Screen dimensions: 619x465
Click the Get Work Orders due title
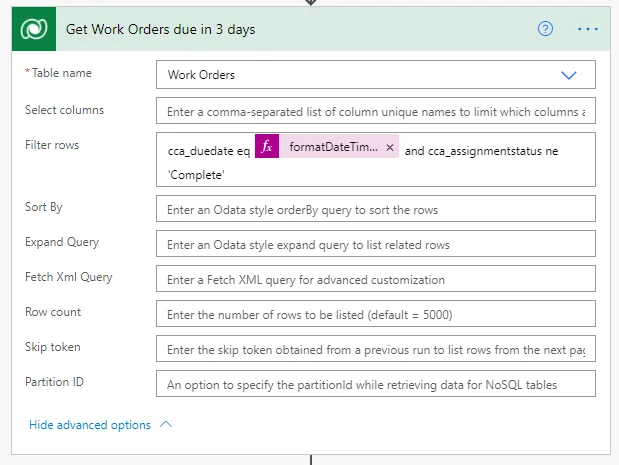160,29
